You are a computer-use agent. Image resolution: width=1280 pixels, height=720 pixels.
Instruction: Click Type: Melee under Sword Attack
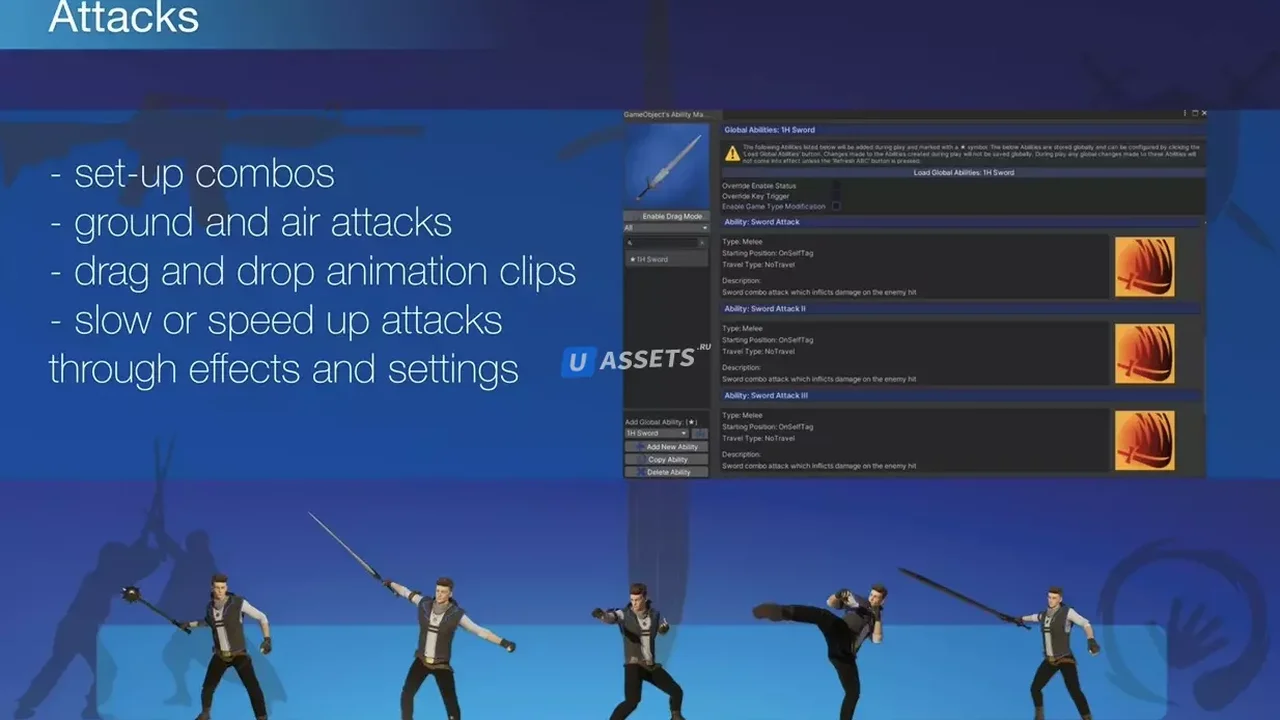(742, 242)
